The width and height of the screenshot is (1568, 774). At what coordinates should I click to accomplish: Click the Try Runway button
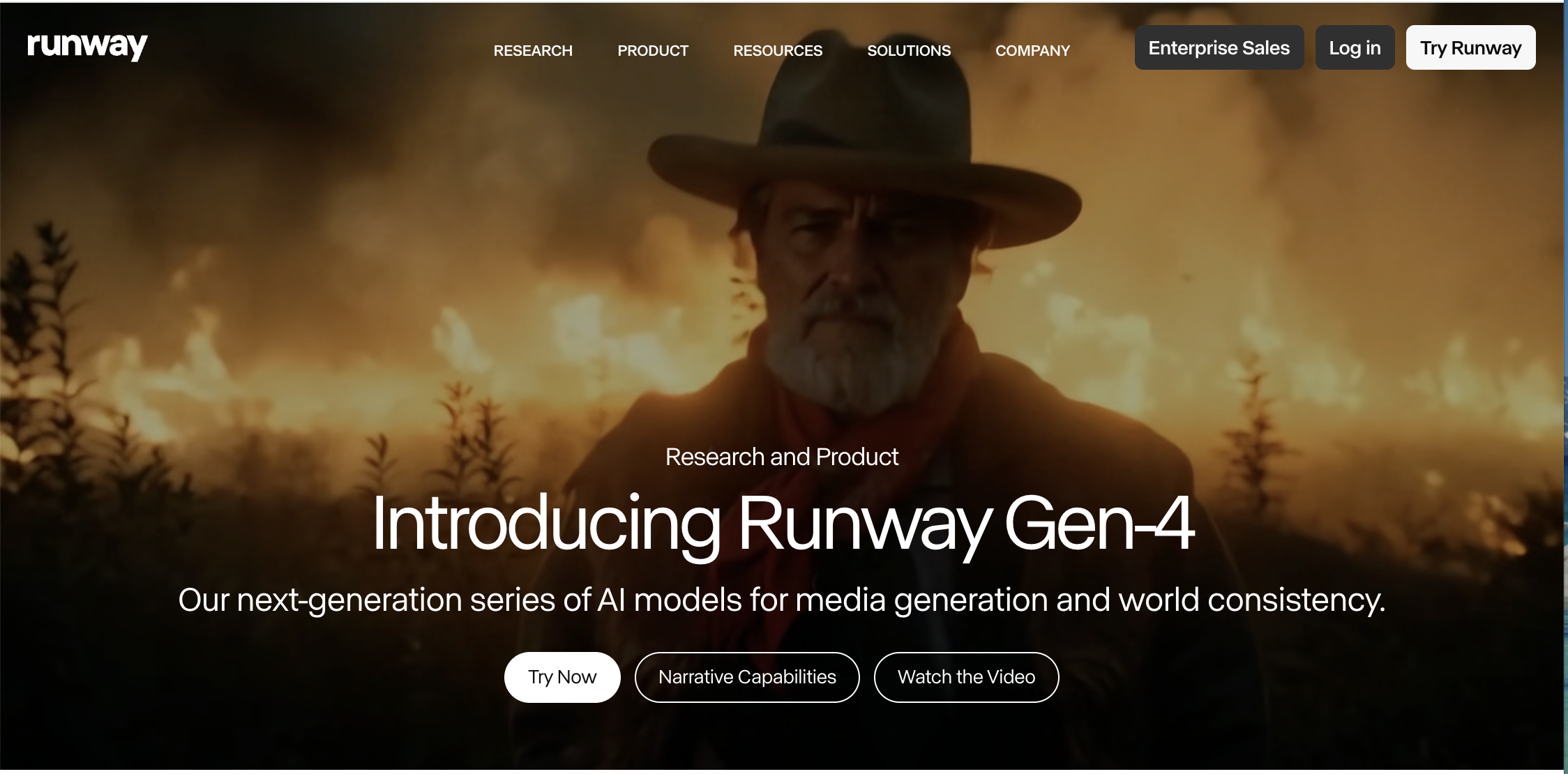(x=1470, y=47)
